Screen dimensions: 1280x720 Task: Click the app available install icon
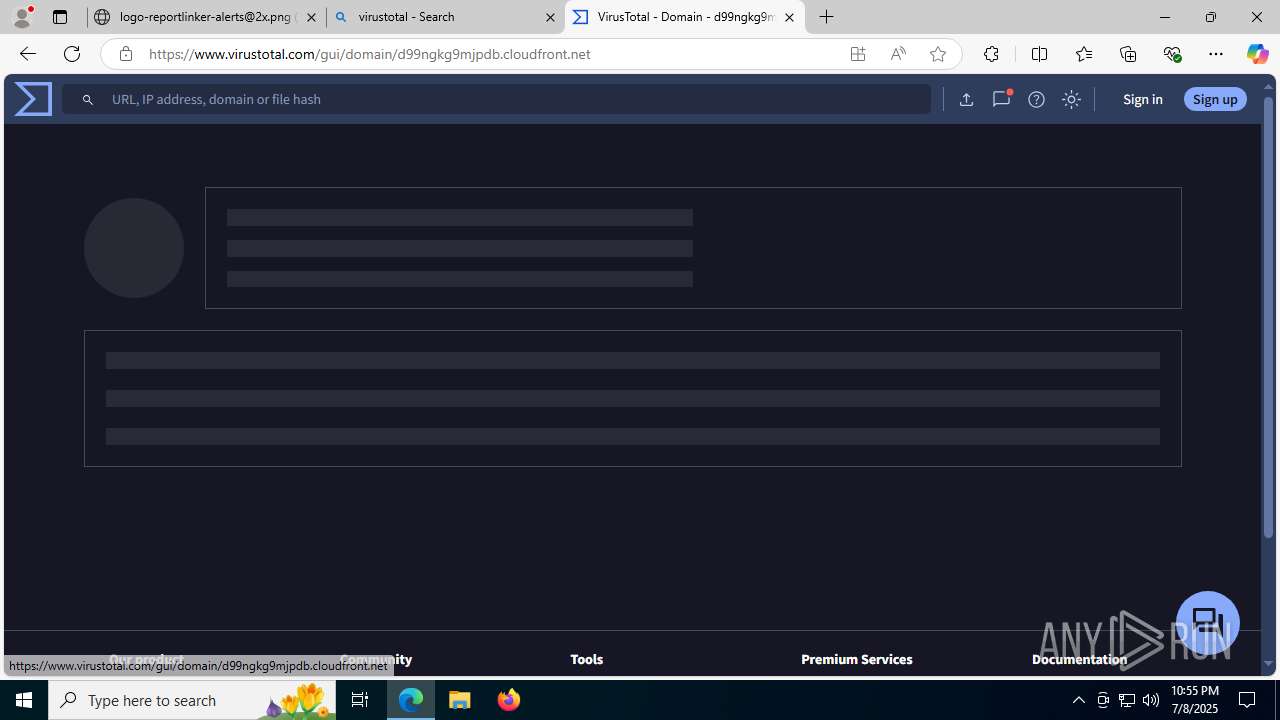[858, 54]
